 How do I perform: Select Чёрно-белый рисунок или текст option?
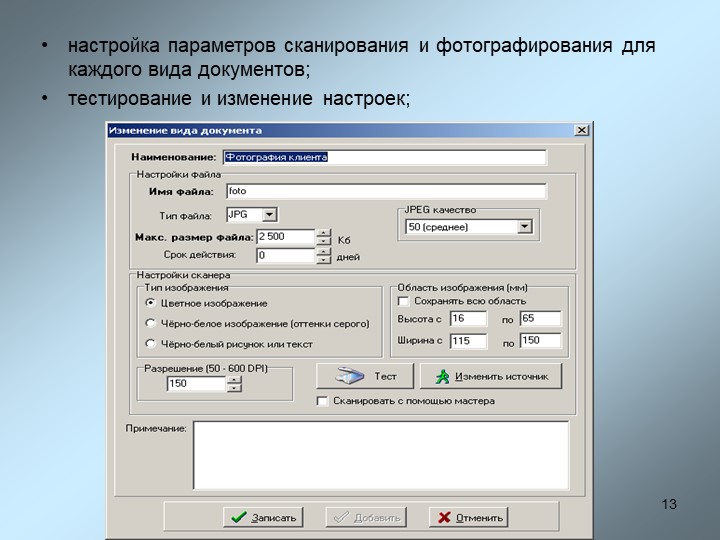coord(150,343)
